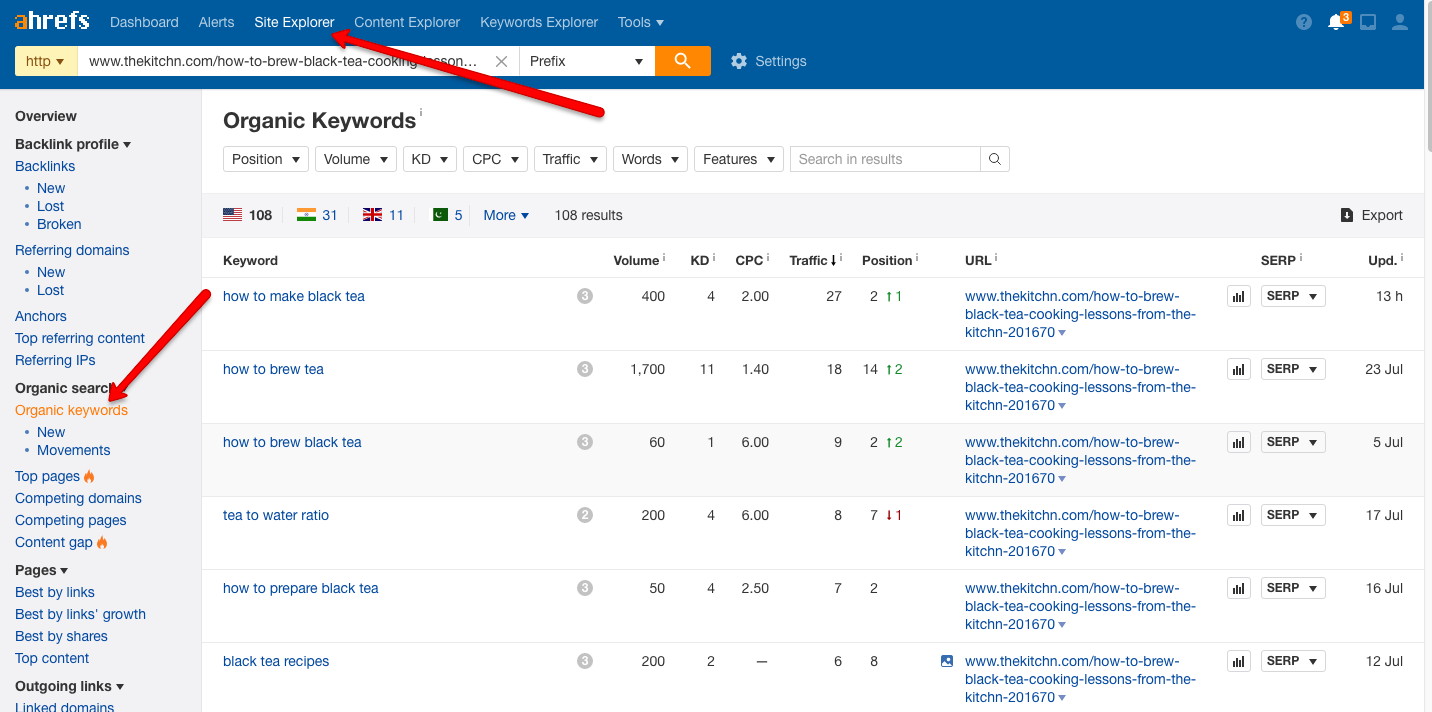Open the CPC filter dropdown
1432x712 pixels.
coord(495,159)
